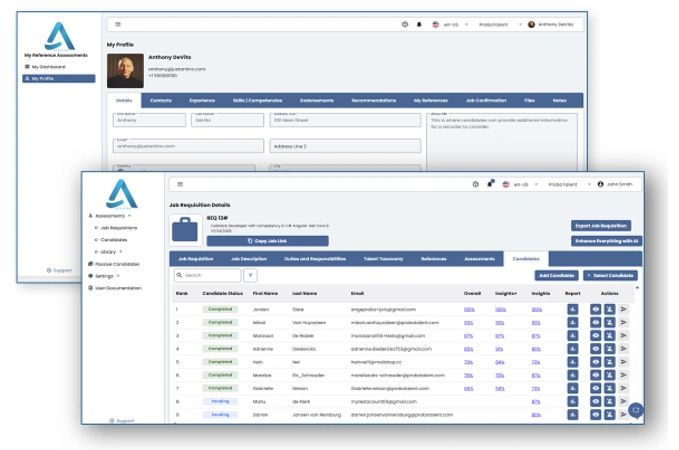
Task: Open Talent Taxonomy tab
Action: pos(383,259)
